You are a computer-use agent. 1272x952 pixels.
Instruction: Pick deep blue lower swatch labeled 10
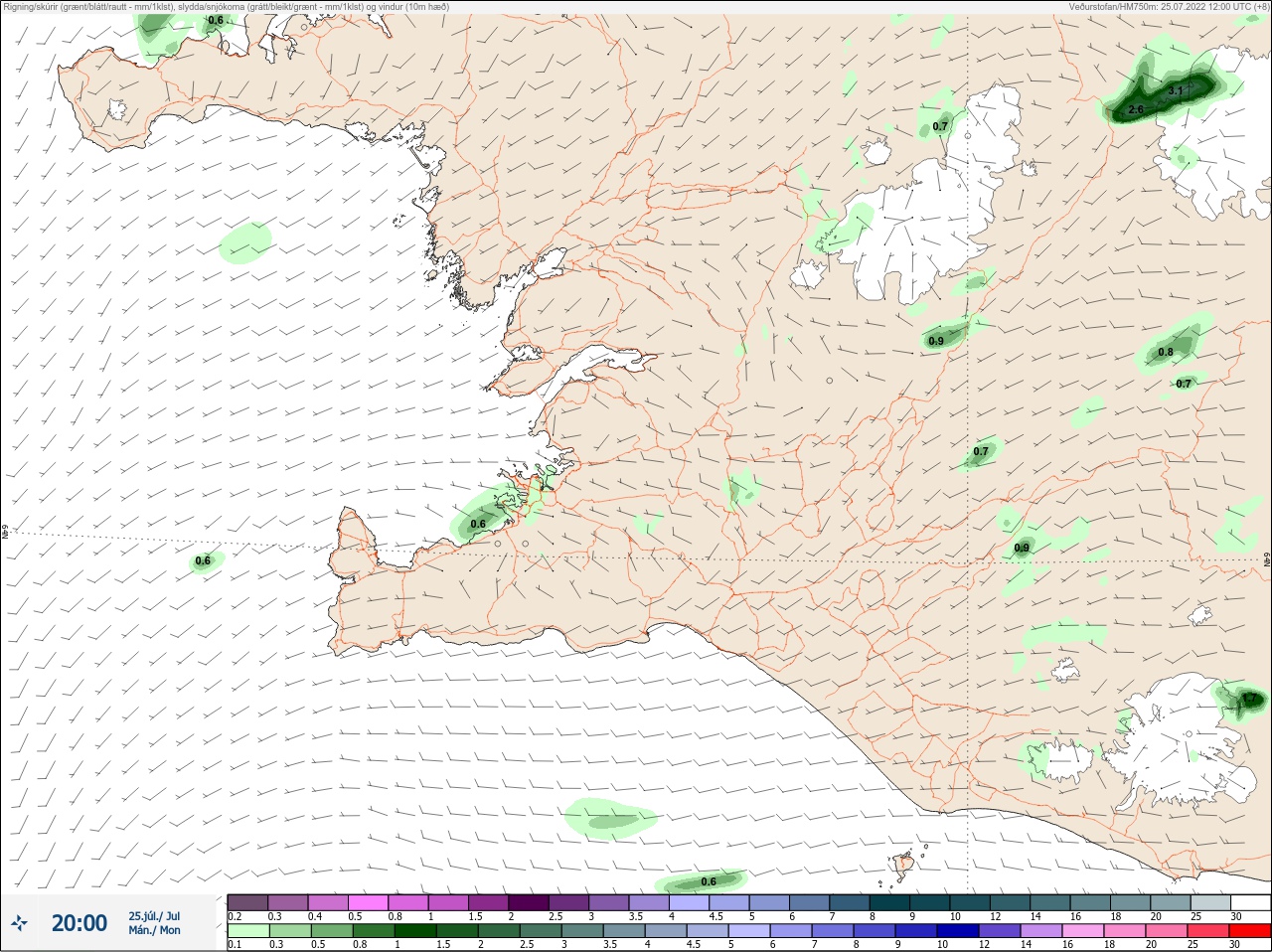(x=958, y=931)
